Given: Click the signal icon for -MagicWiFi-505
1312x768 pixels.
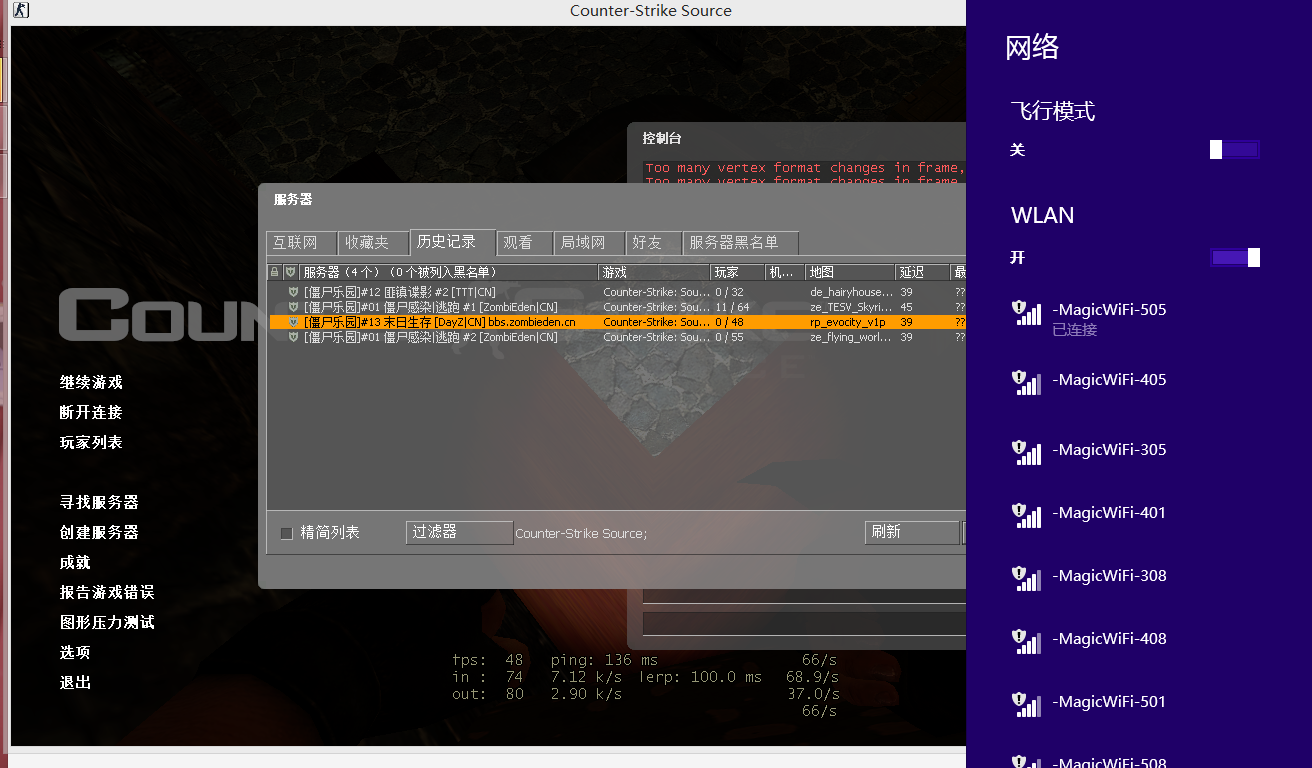Looking at the screenshot, I should pos(1026,312).
